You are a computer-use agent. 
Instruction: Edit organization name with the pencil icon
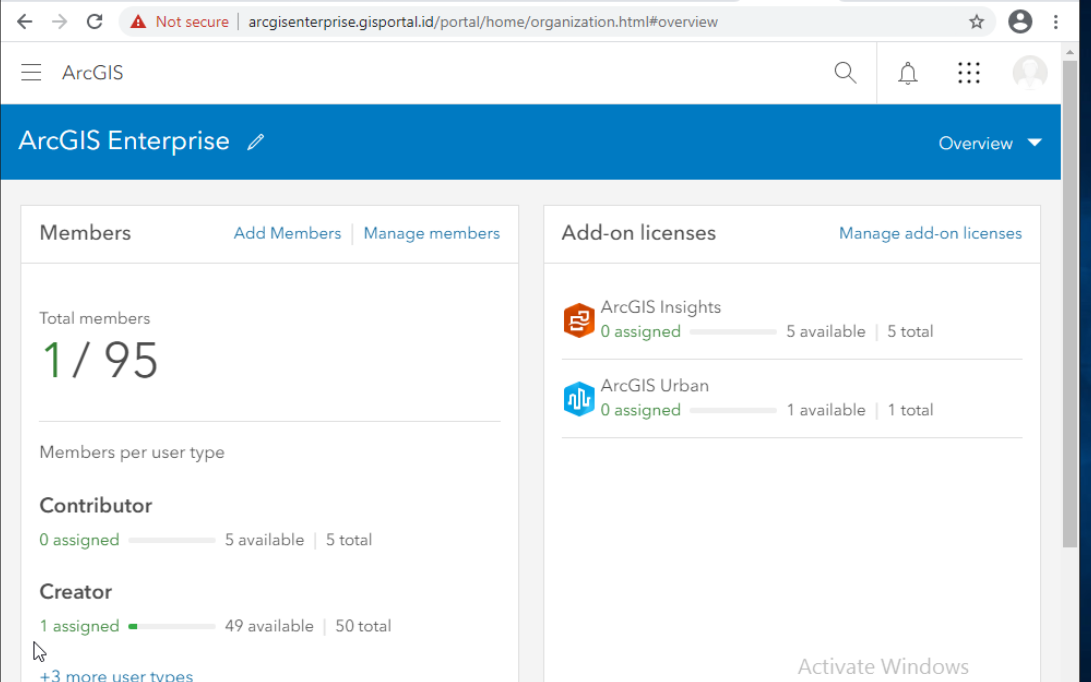click(255, 142)
